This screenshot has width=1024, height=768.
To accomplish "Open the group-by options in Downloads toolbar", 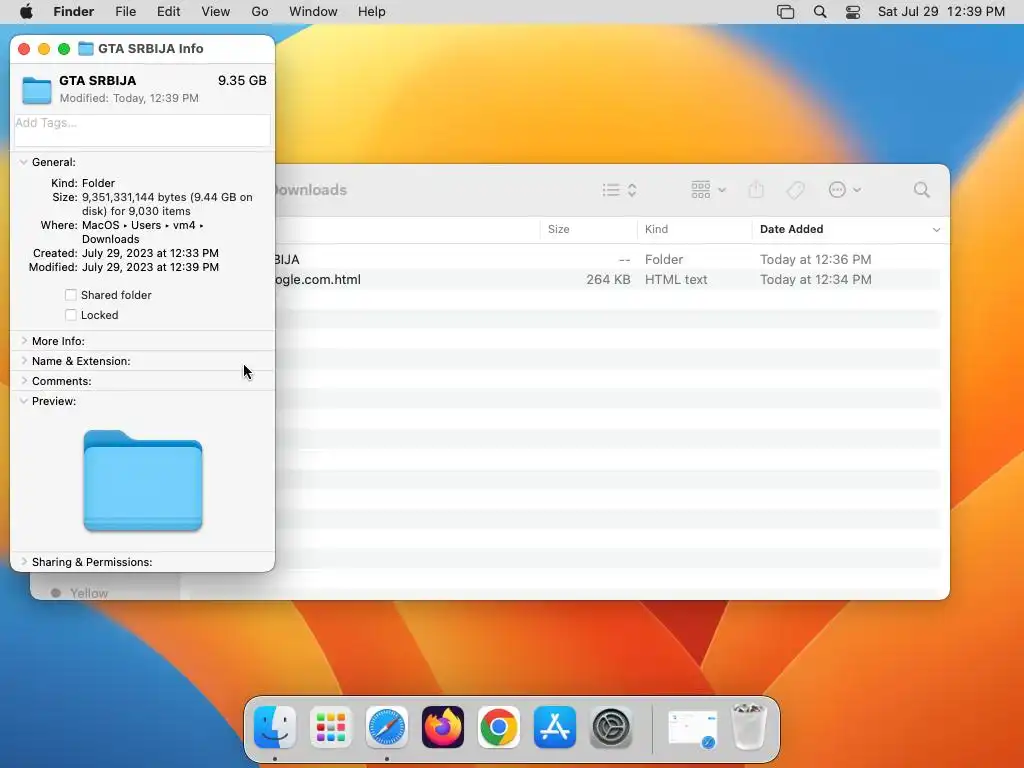I will click(709, 190).
